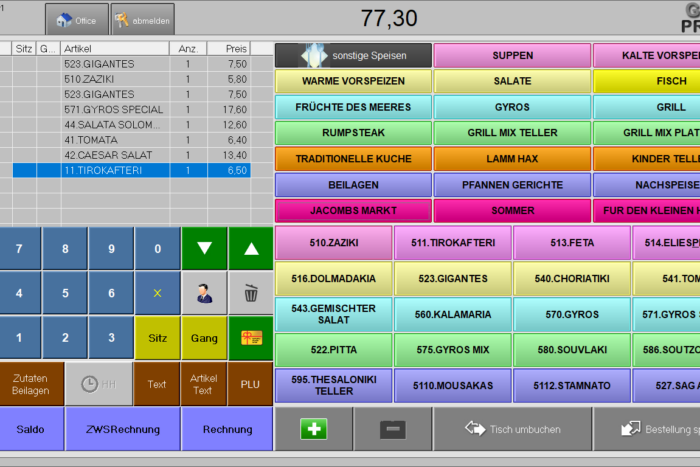Open the Office home button
The image size is (700, 467).
pos(76,19)
